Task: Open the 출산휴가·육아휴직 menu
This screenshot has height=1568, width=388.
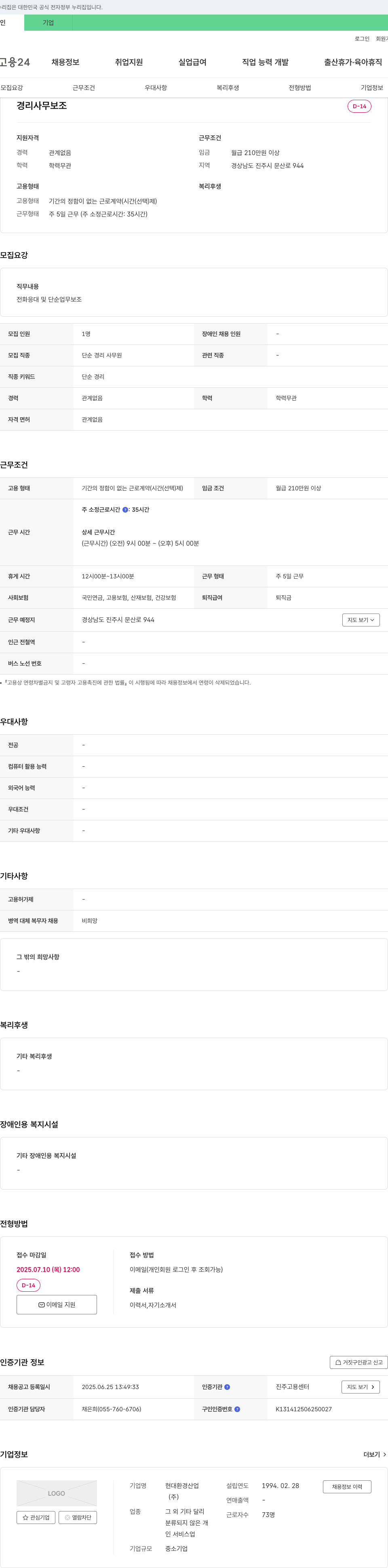Action: [x=353, y=62]
